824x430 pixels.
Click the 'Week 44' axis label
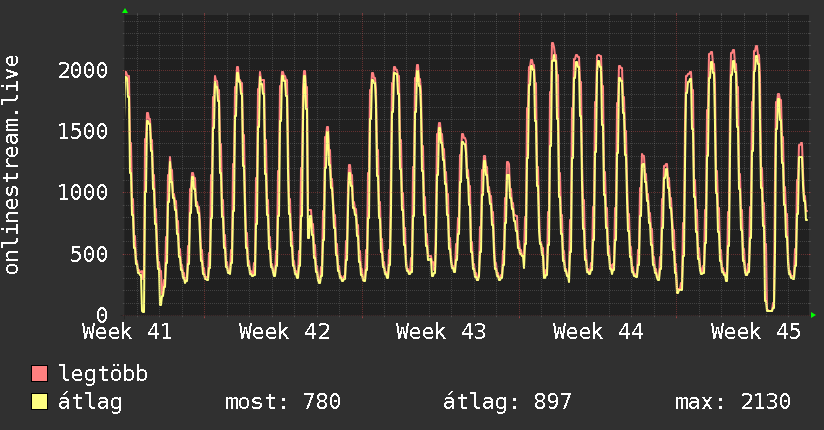pyautogui.click(x=598, y=332)
